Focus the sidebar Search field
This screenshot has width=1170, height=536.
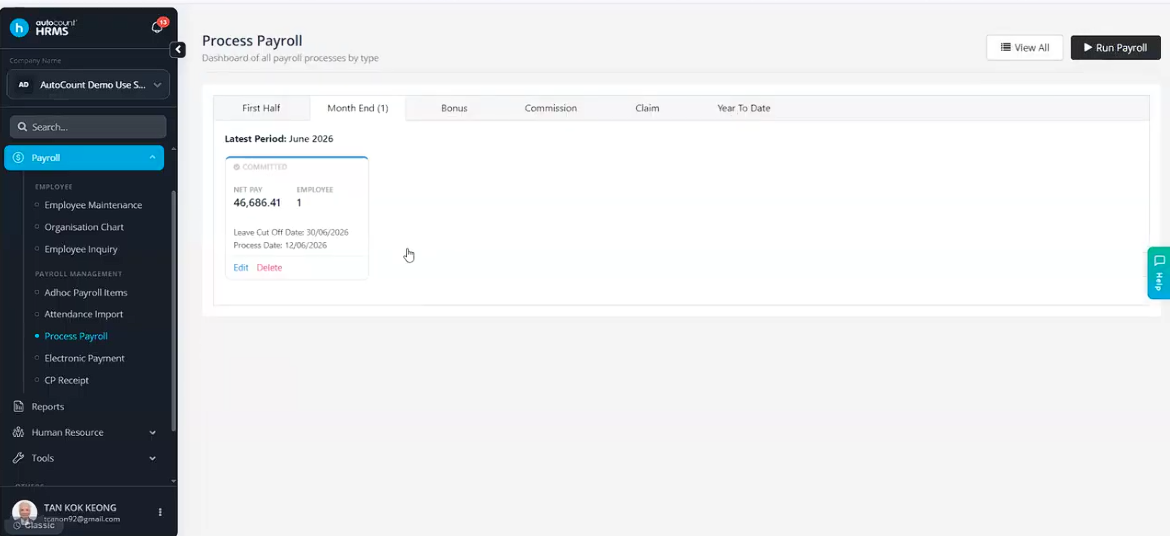click(88, 127)
